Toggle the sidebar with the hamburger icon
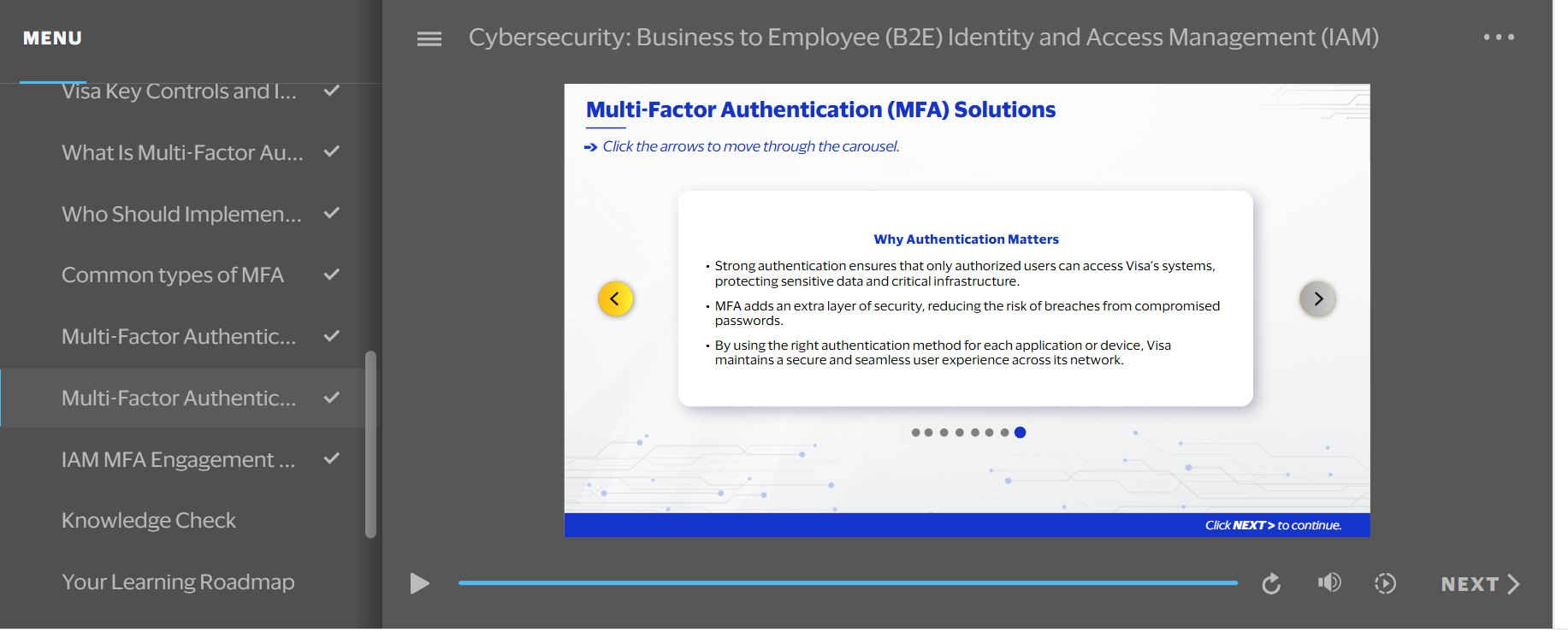 pyautogui.click(x=429, y=38)
